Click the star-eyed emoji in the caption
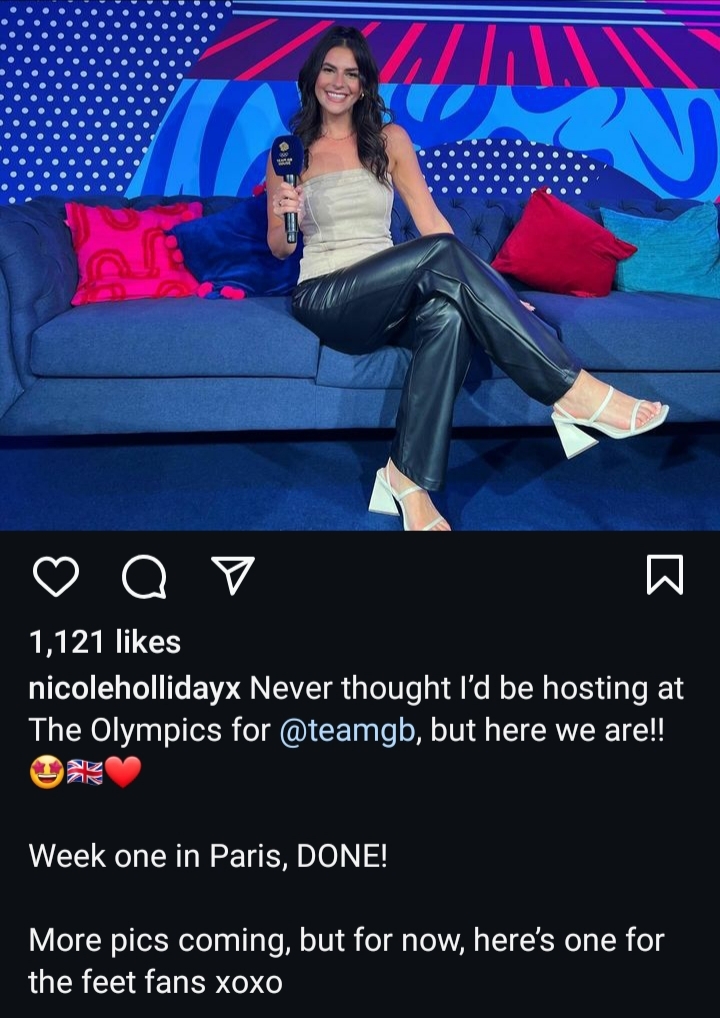 [47, 773]
